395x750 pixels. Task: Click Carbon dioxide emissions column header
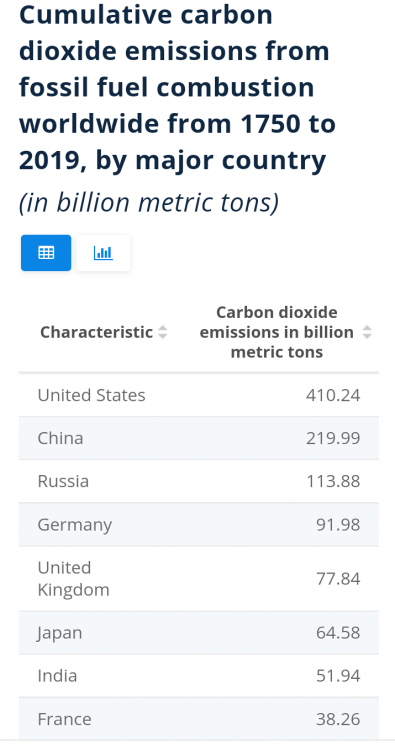(x=276, y=332)
